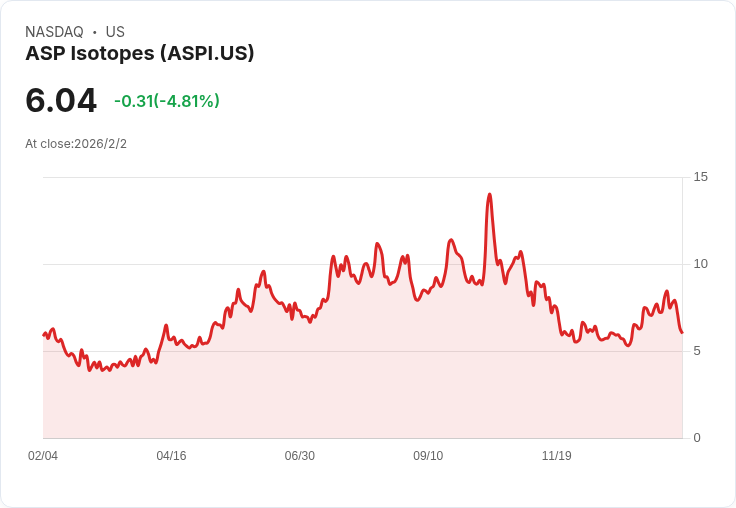Click the rightmost end of the price line

tap(681, 332)
